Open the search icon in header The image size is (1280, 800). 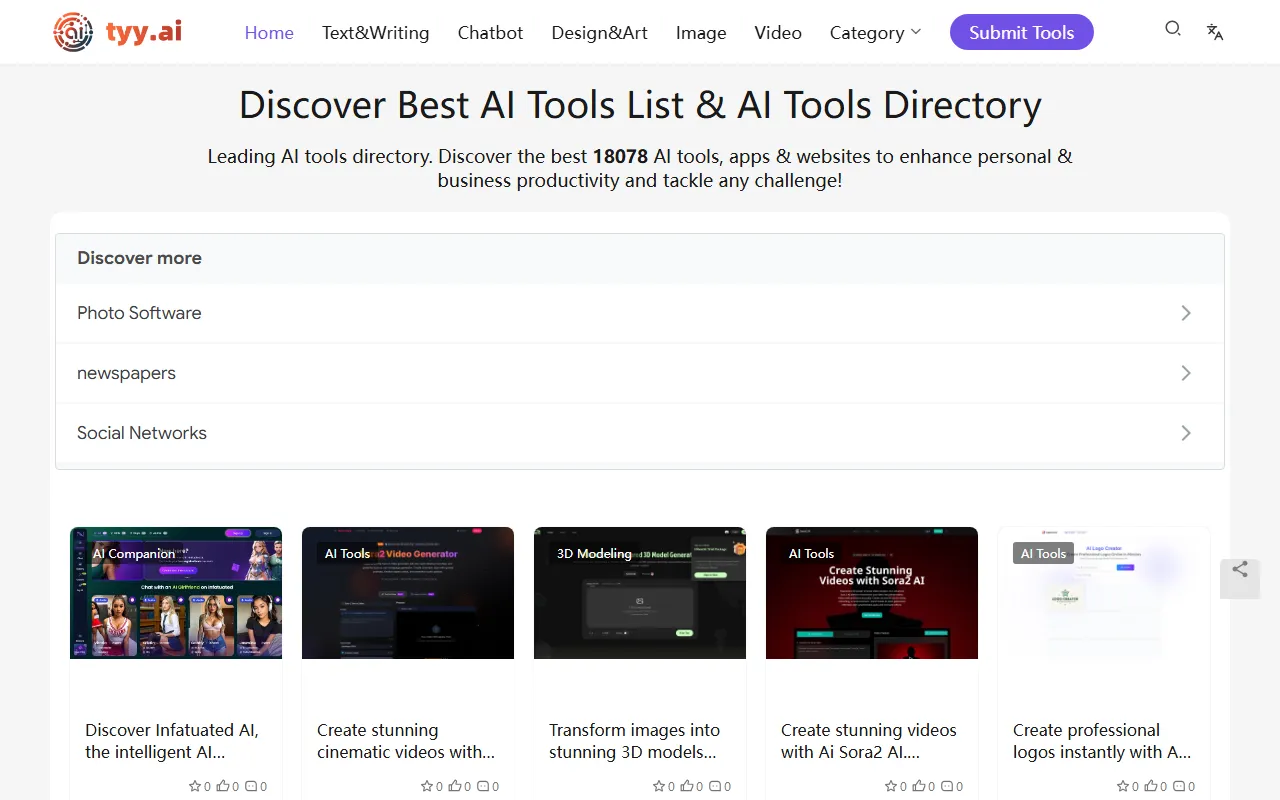(1173, 29)
